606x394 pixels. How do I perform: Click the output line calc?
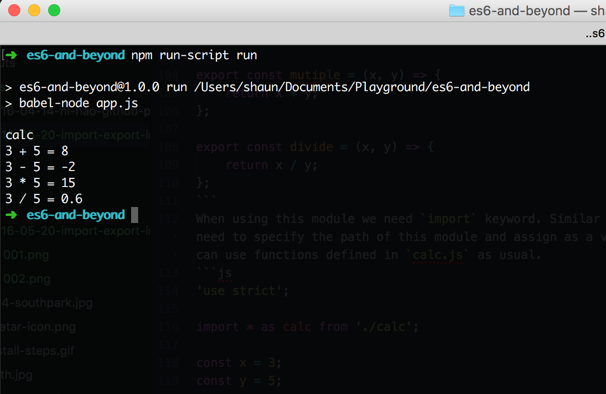pyautogui.click(x=19, y=135)
